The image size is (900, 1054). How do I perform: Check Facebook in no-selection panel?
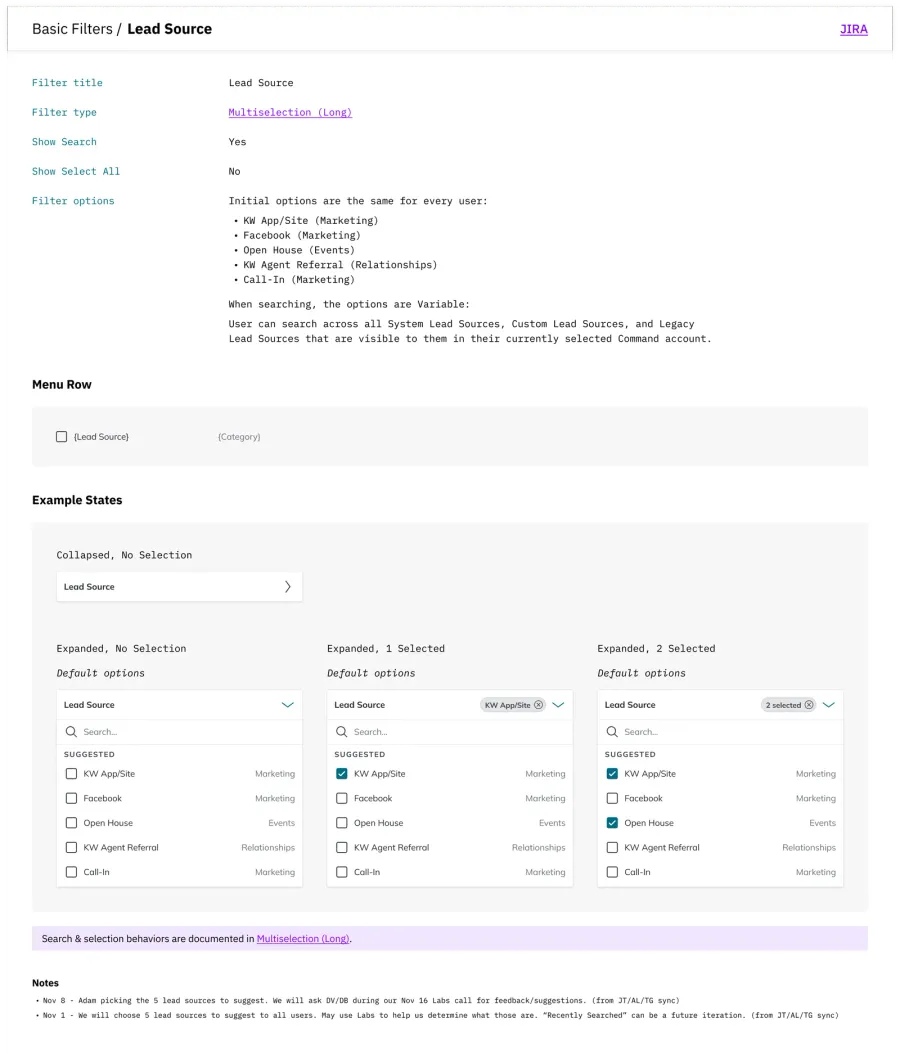[71, 799]
